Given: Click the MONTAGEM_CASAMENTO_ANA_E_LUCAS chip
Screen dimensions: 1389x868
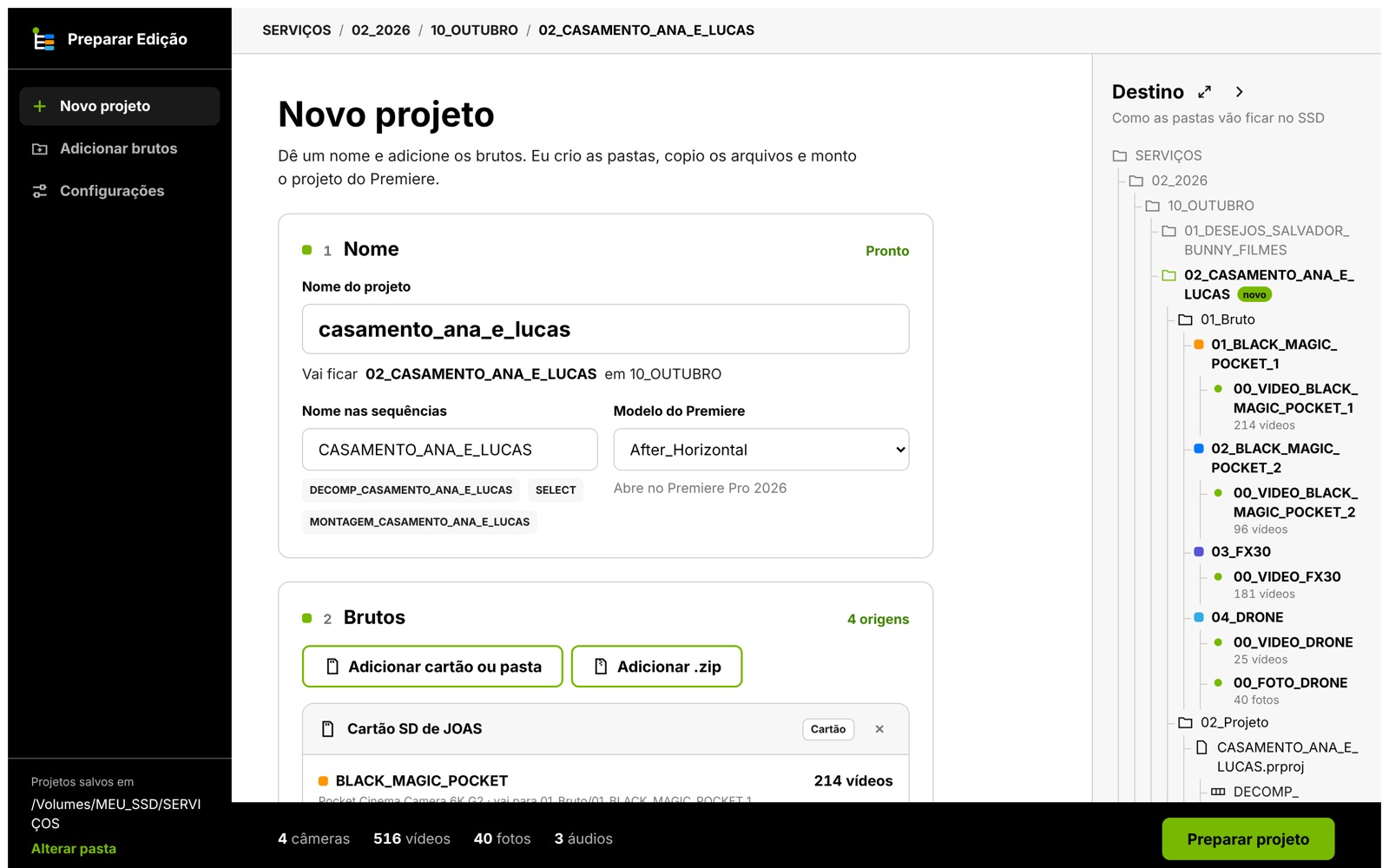Looking at the screenshot, I should [419, 522].
